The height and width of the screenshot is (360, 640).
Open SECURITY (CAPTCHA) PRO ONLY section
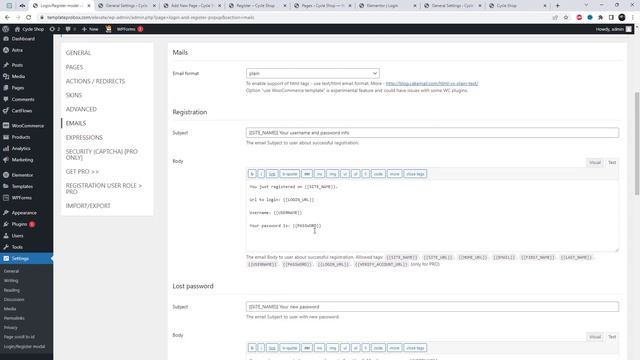click(102, 154)
